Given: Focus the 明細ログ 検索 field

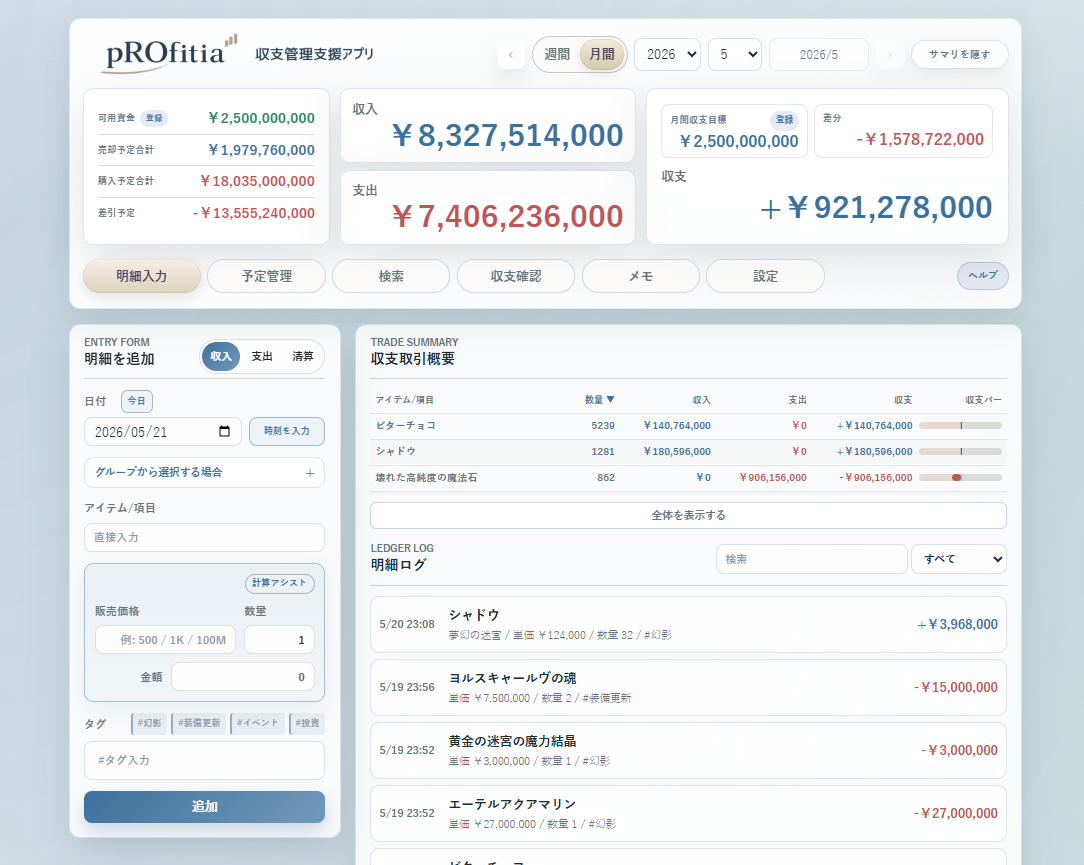Looking at the screenshot, I should pyautogui.click(x=812, y=559).
